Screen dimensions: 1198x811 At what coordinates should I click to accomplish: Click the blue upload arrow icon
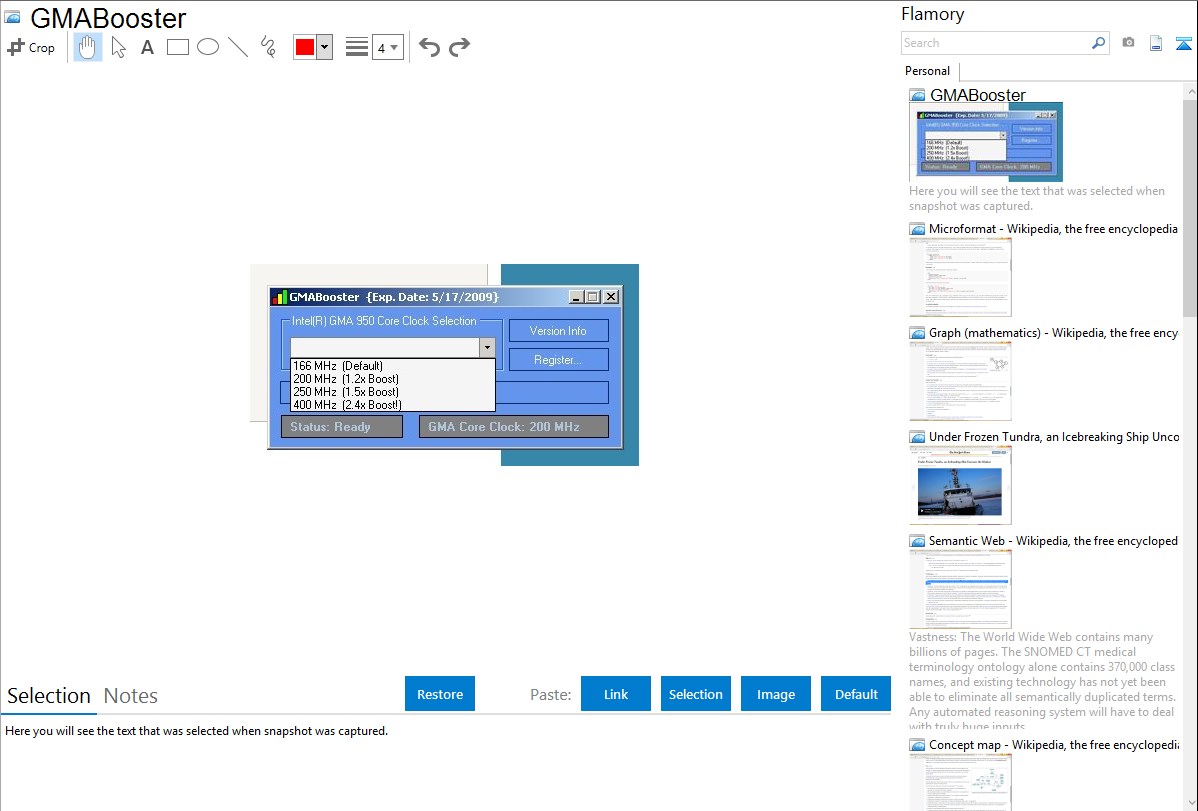(1183, 44)
